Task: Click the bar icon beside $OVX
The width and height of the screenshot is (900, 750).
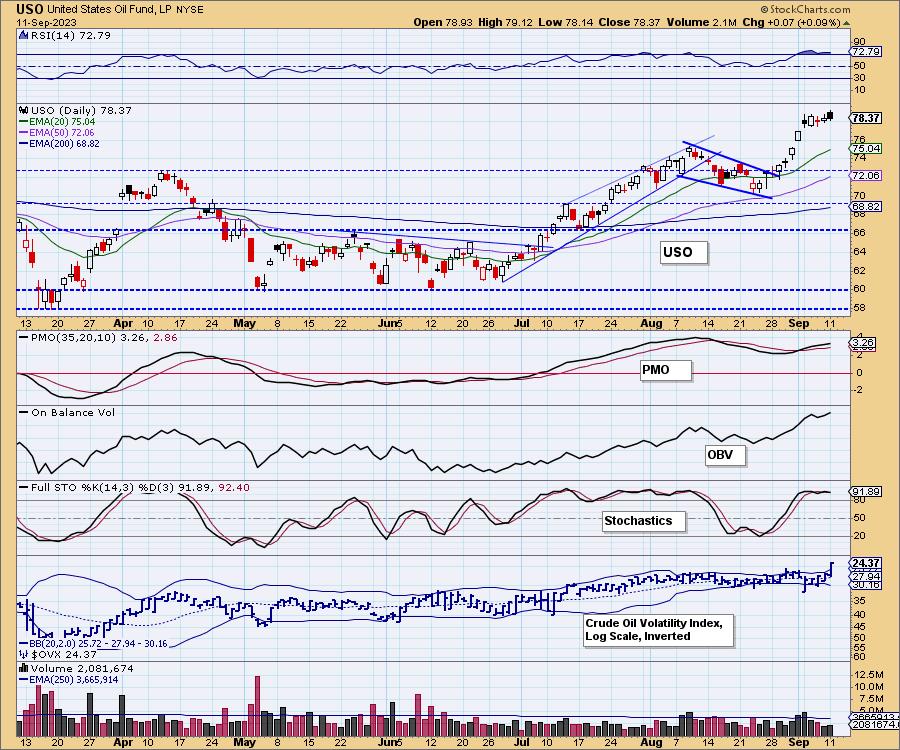Action: [x=24, y=654]
